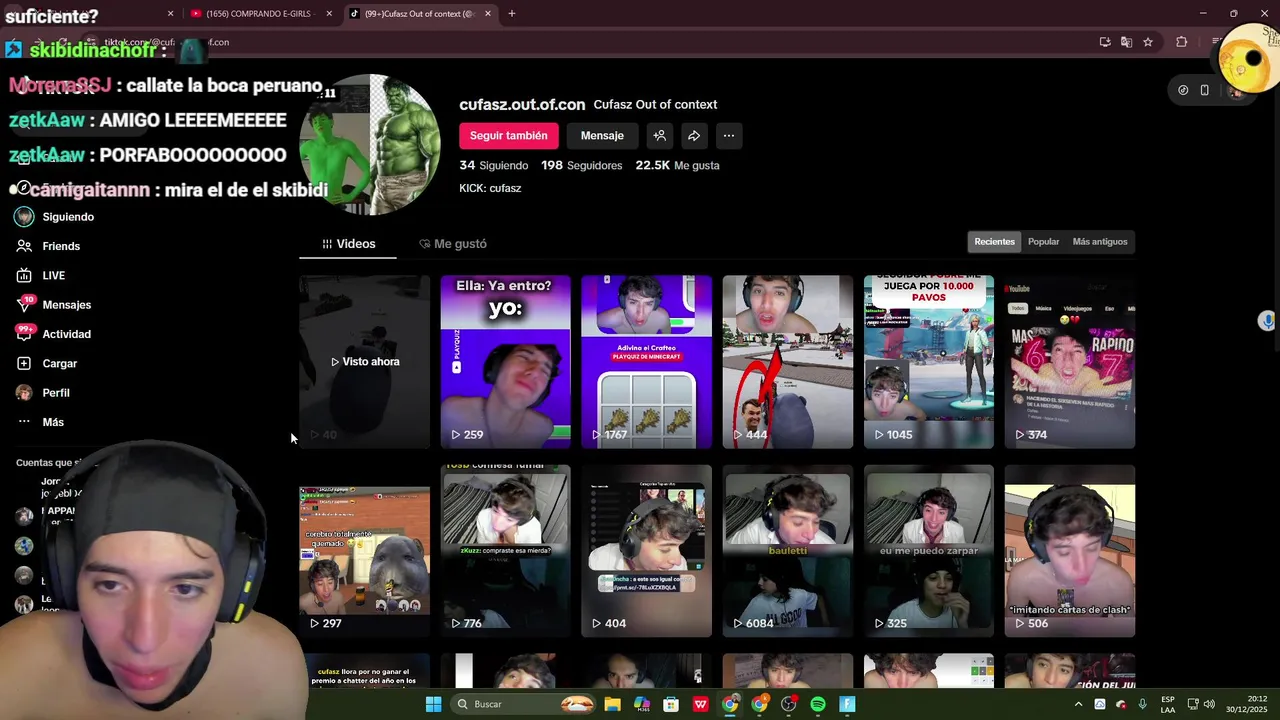Open the Minecraft crafting video with 1767 views

point(646,362)
